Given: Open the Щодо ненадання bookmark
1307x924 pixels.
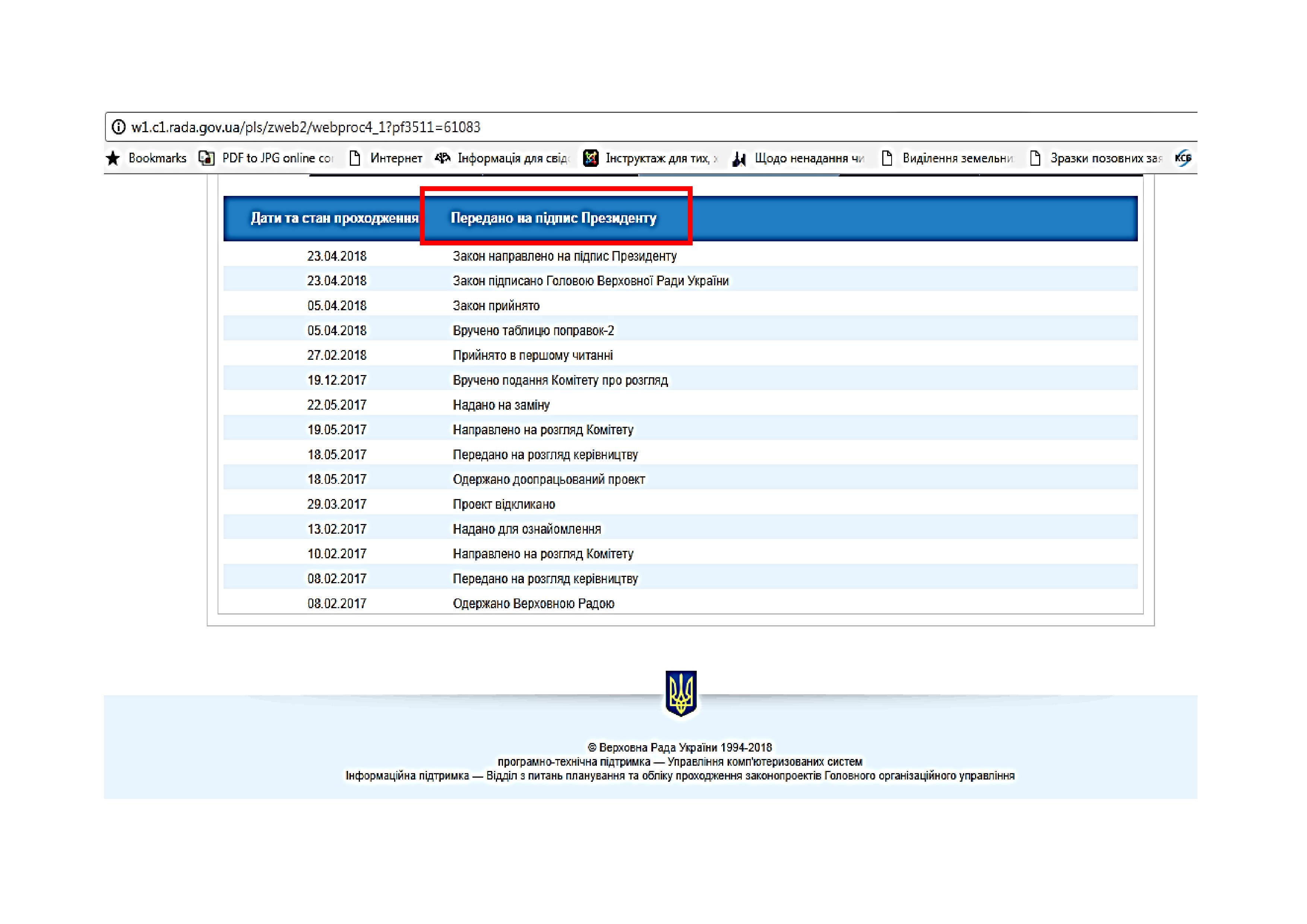Looking at the screenshot, I should [810, 158].
